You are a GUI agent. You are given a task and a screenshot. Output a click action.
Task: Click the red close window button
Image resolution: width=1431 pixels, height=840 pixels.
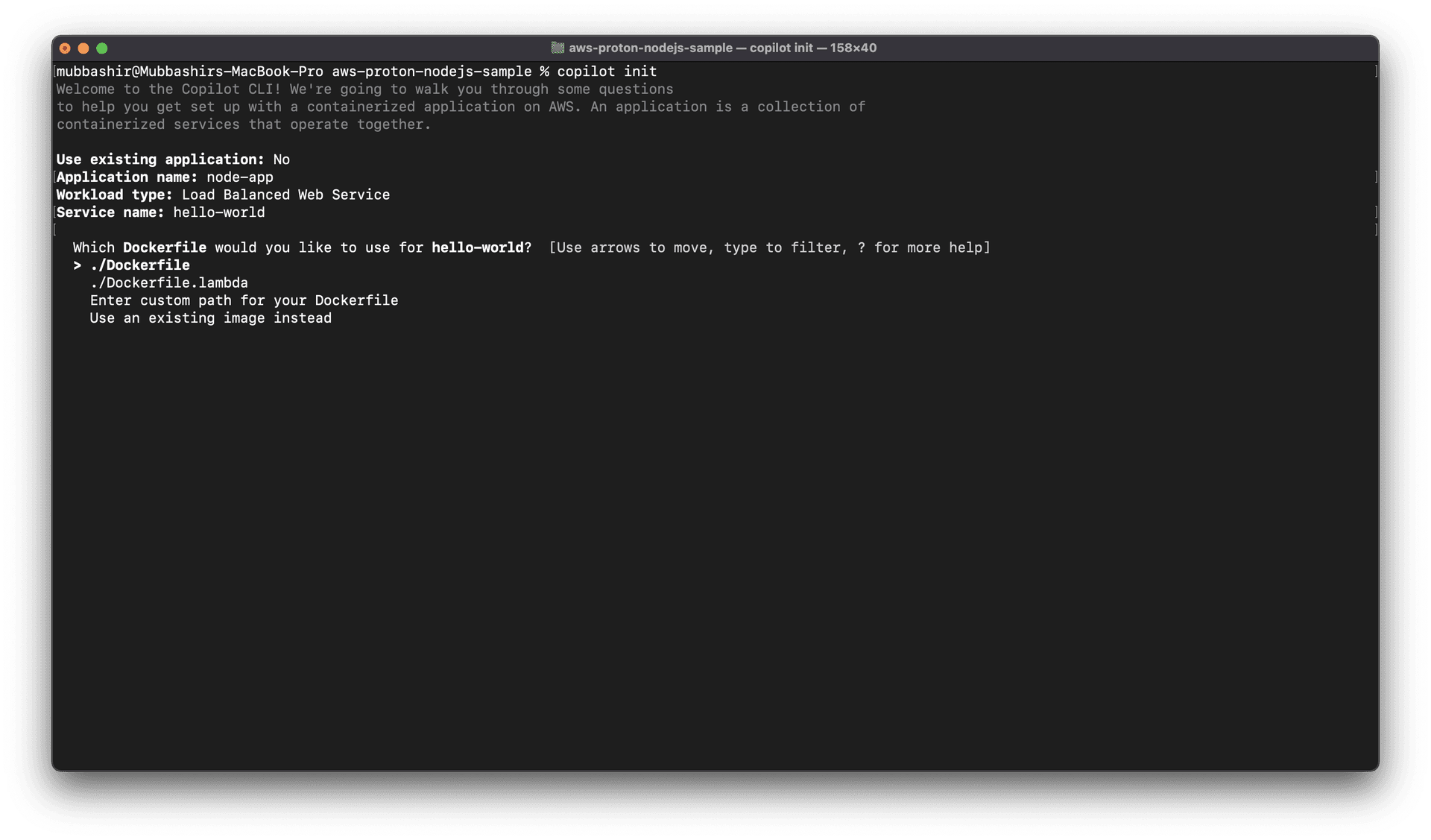(65, 48)
